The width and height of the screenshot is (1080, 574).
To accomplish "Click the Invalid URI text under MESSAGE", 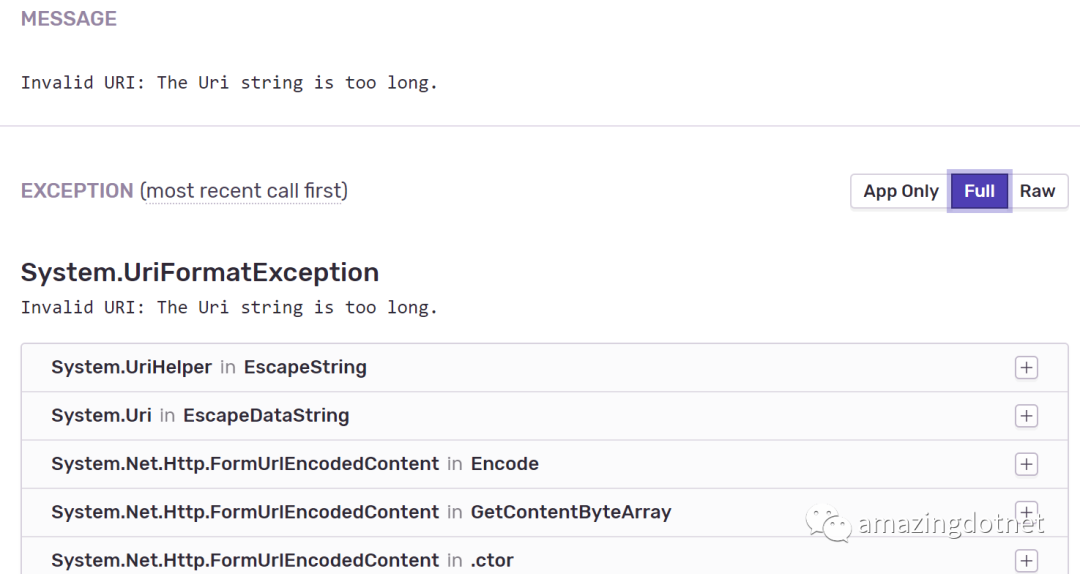I will tap(229, 83).
